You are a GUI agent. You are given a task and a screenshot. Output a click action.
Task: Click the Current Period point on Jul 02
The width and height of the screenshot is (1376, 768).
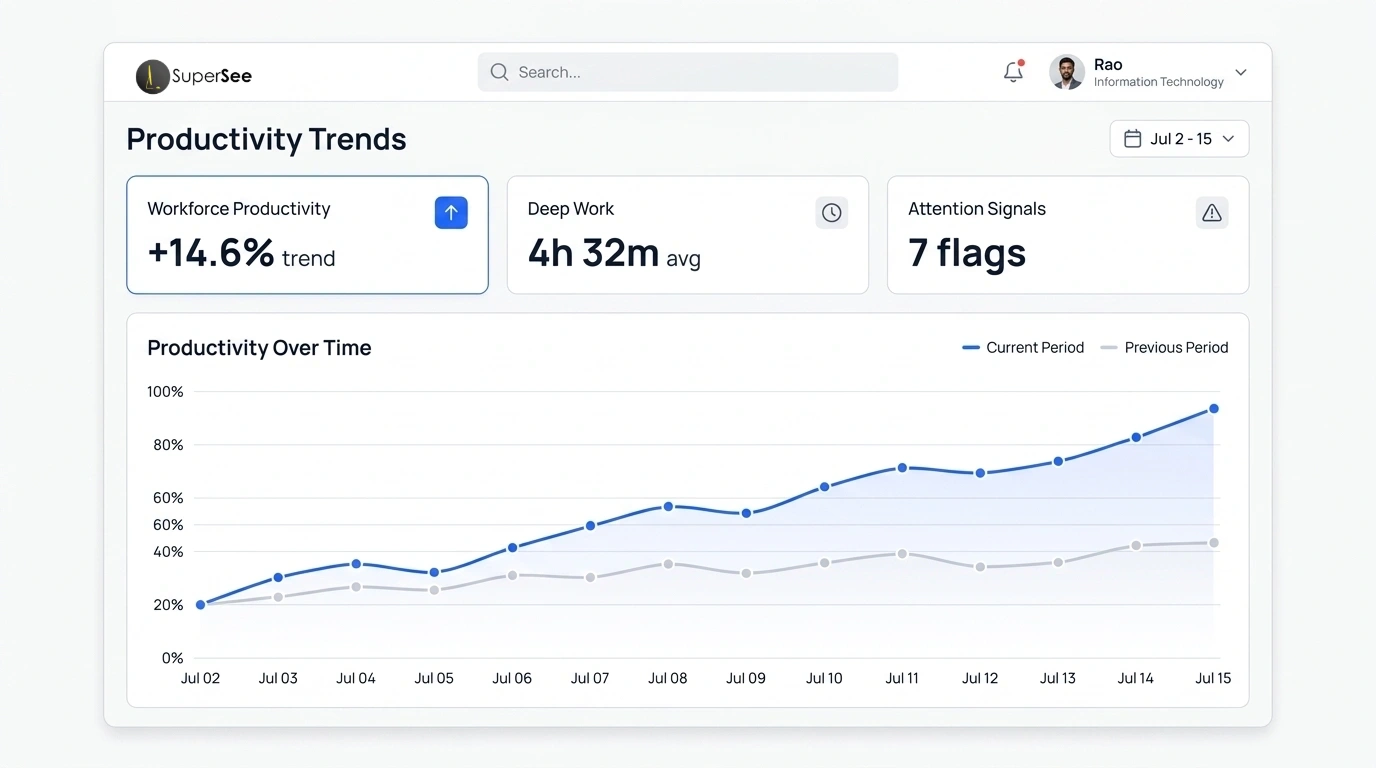(200, 604)
